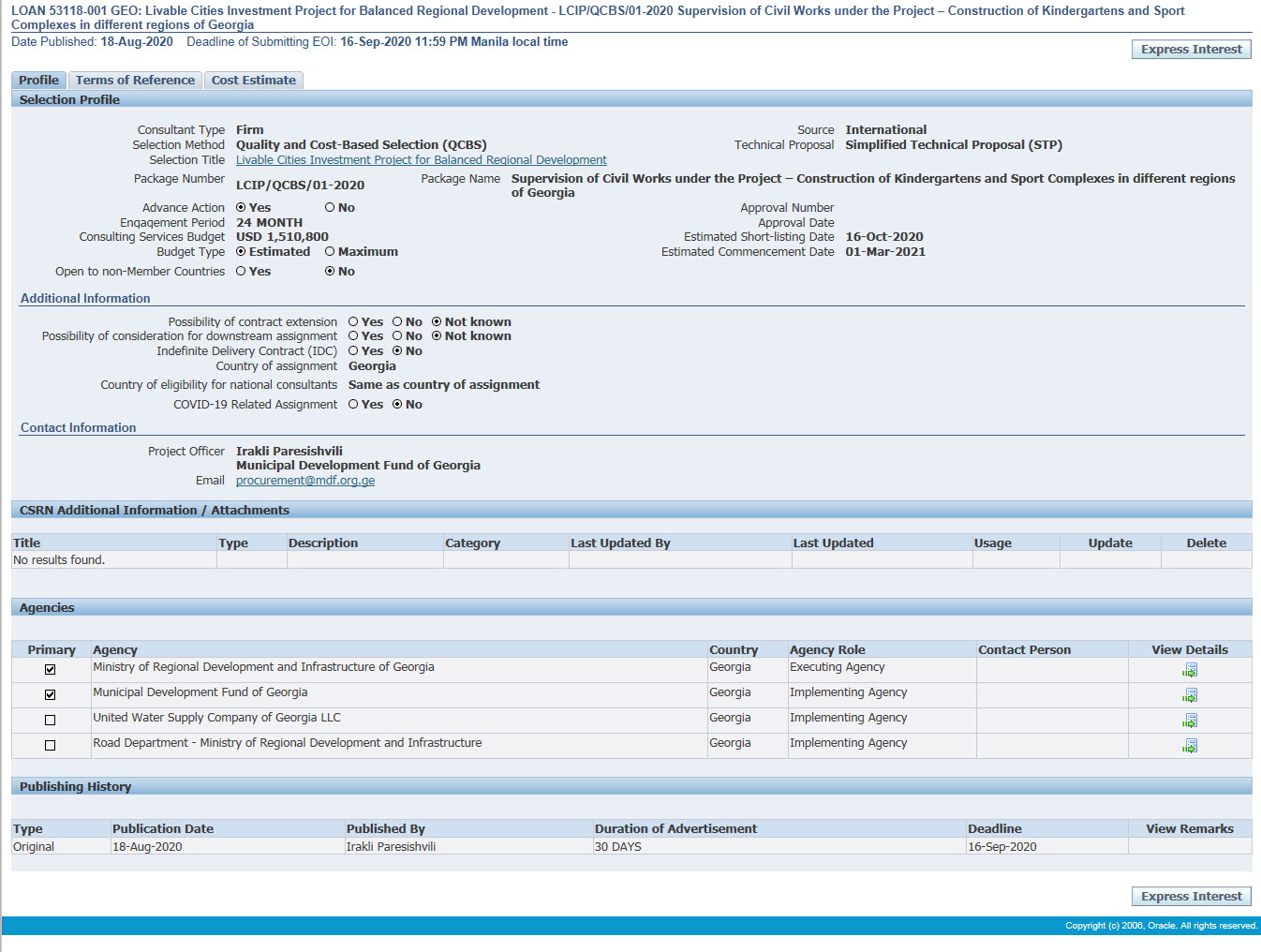Choose Estimated budget type
The height and width of the screenshot is (952, 1261).
[241, 252]
